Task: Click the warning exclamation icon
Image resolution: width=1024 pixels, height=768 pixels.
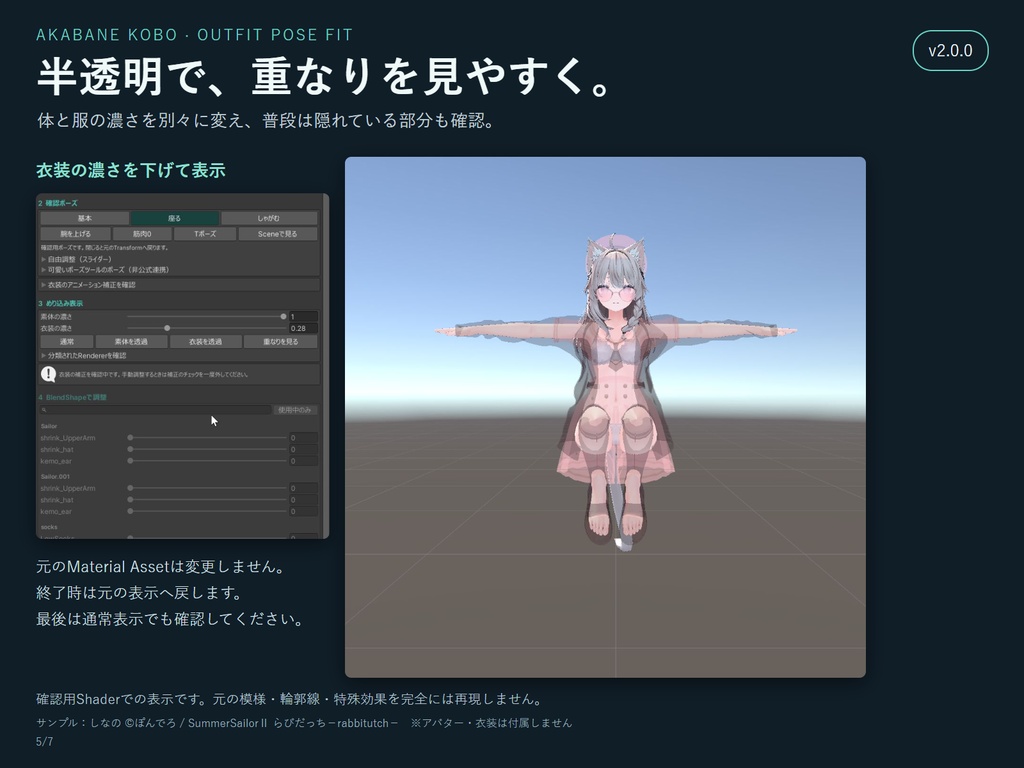Action: pos(48,374)
